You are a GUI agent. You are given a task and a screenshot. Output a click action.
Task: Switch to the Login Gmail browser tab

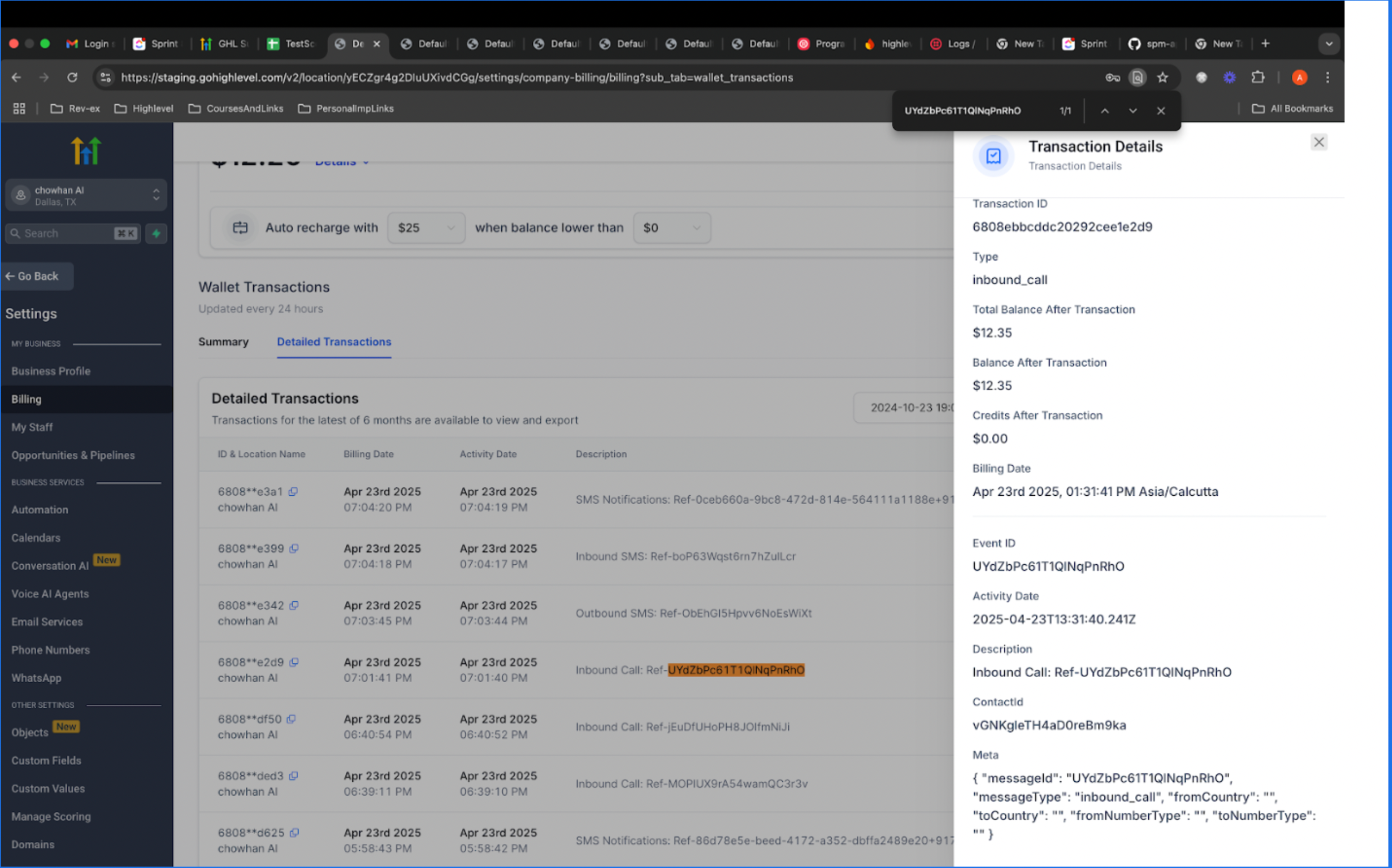click(92, 43)
